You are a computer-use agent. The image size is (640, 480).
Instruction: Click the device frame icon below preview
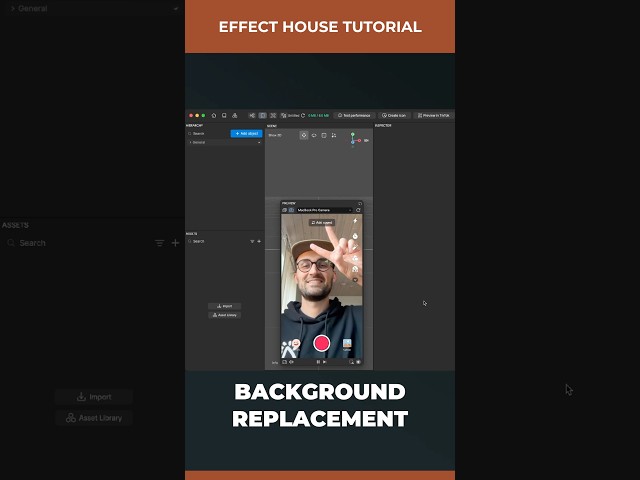(x=284, y=362)
